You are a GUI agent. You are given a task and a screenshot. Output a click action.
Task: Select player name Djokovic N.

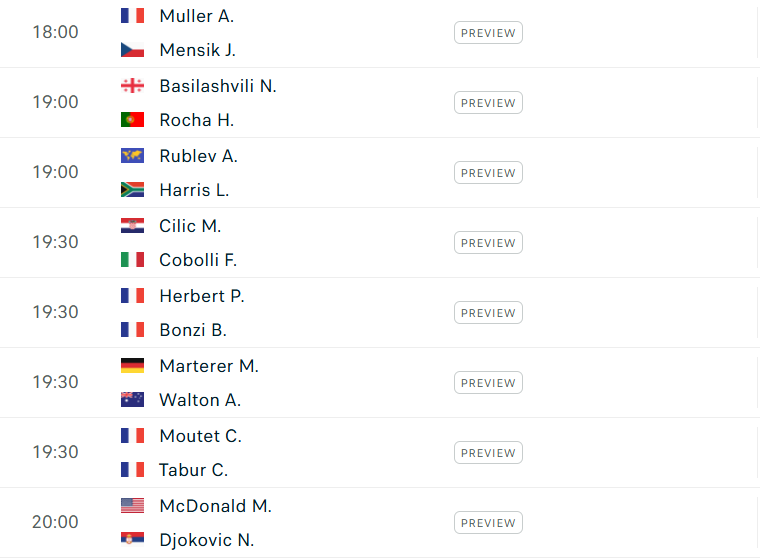click(x=207, y=540)
